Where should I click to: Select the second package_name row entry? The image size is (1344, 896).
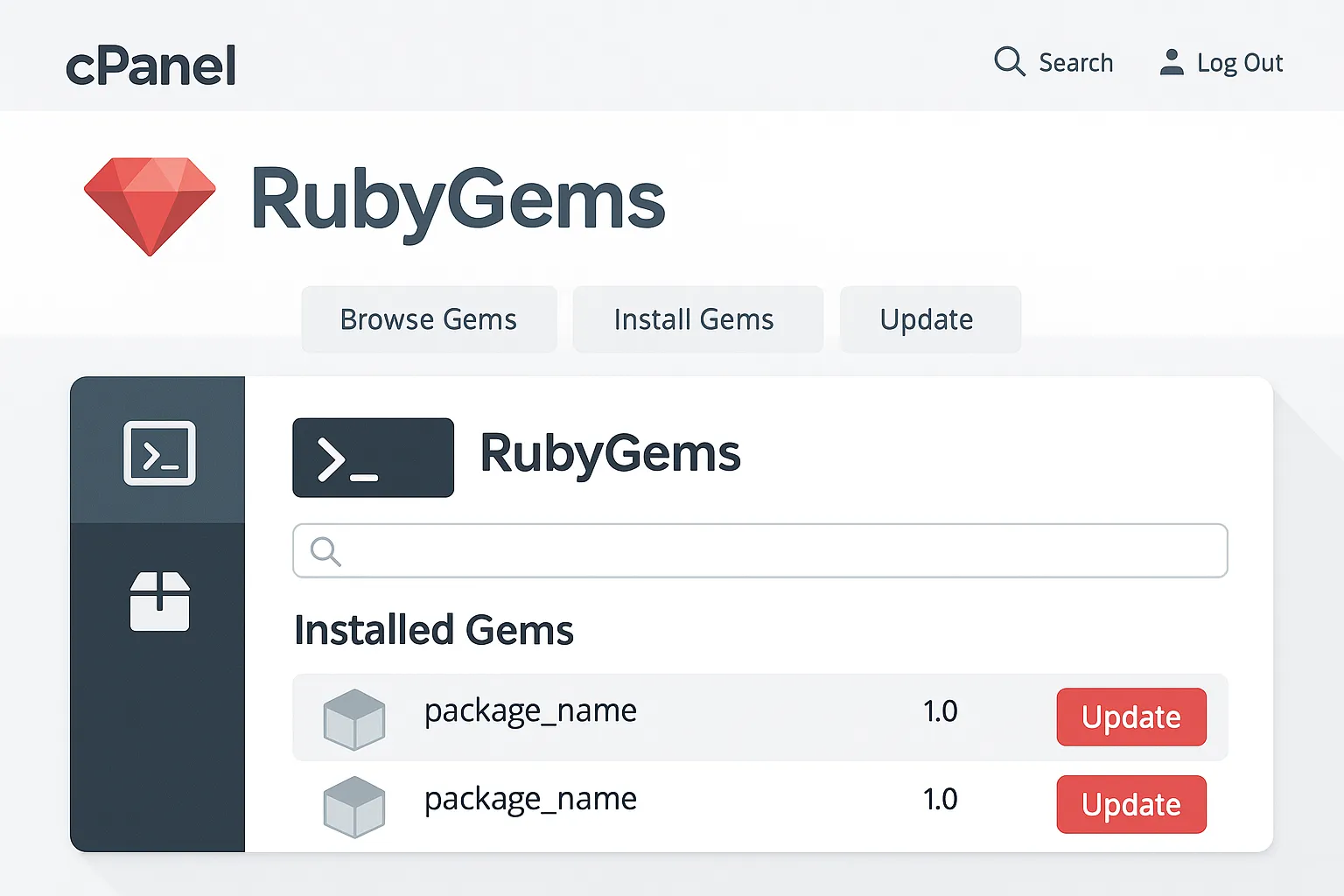530,800
